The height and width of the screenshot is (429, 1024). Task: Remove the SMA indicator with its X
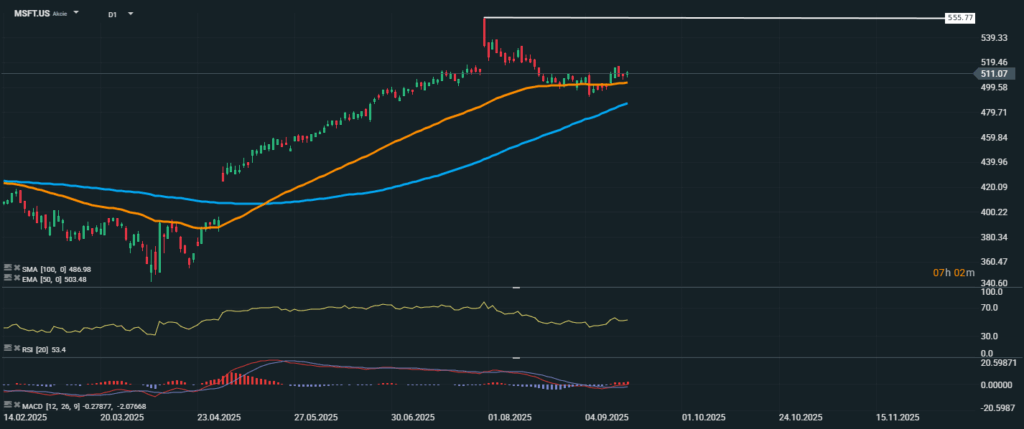pos(15,269)
